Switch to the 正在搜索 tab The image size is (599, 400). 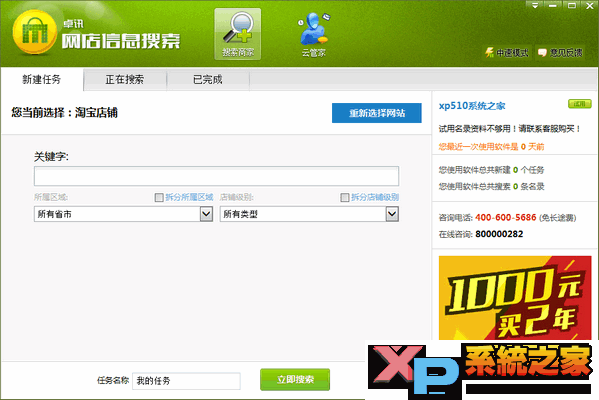coord(125,79)
